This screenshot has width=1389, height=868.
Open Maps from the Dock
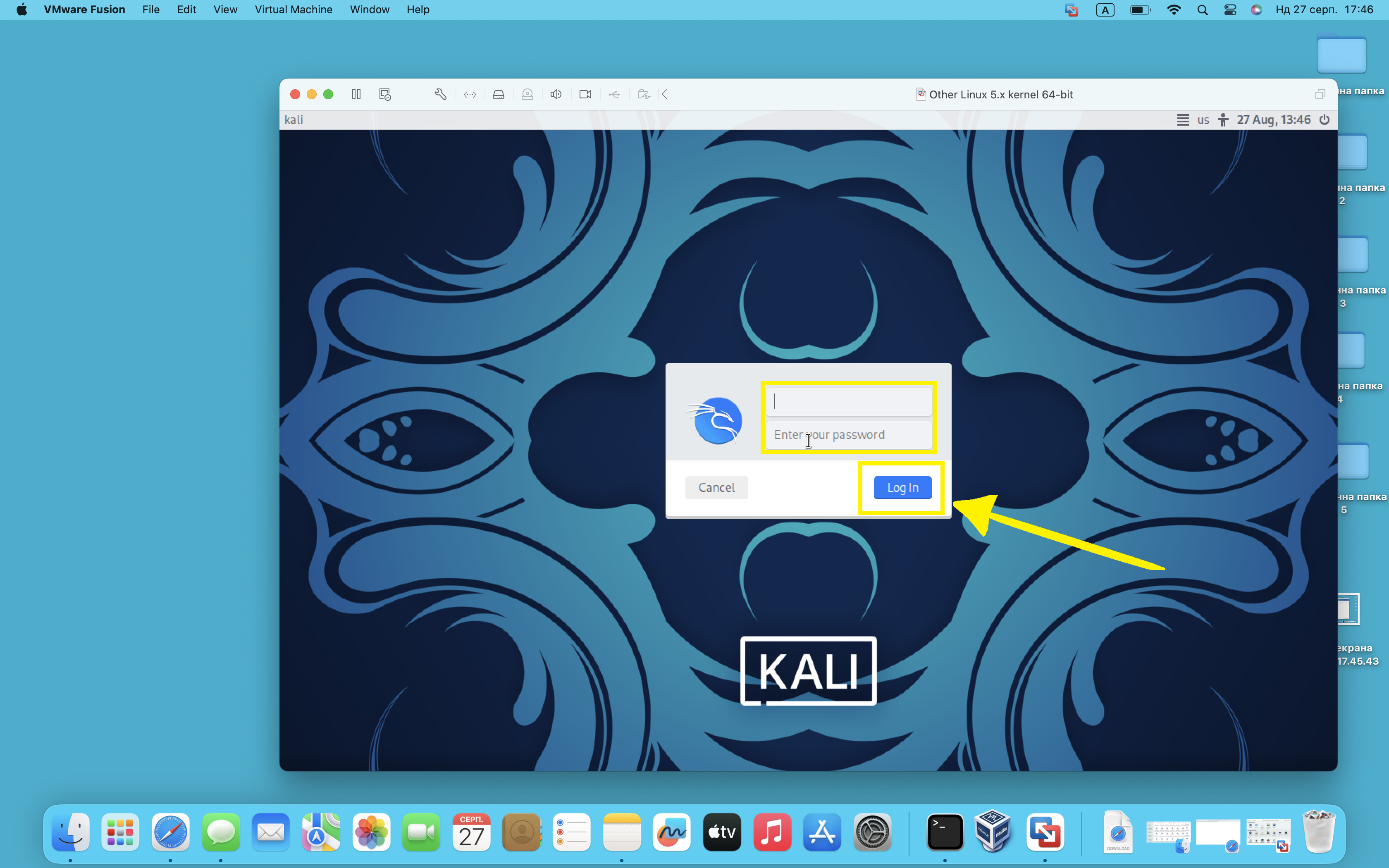(x=322, y=832)
